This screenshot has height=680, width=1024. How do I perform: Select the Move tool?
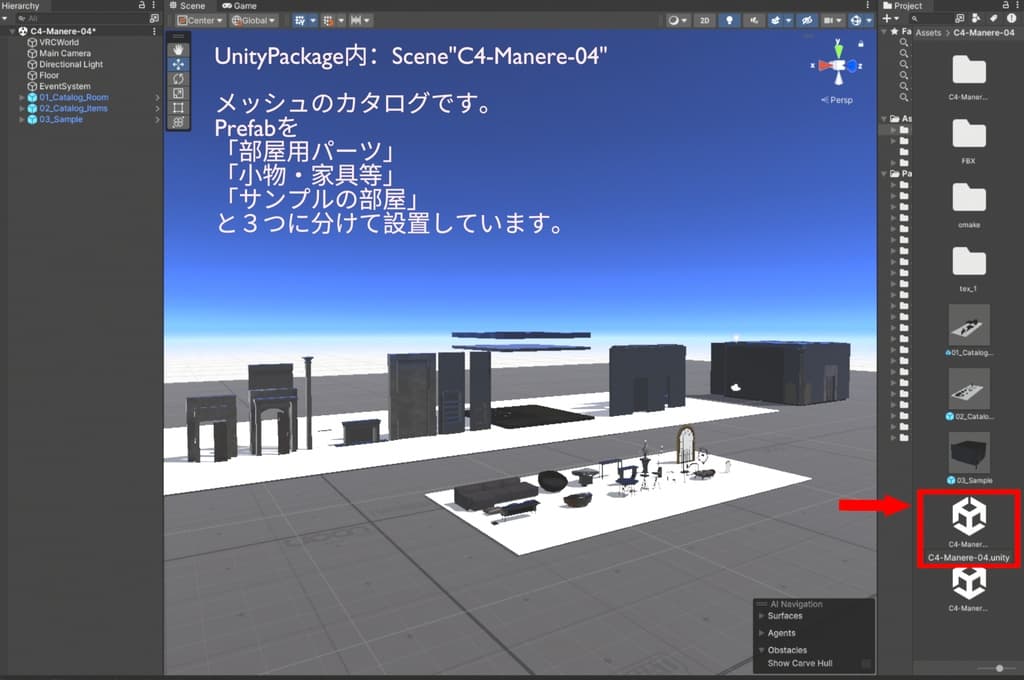pyautogui.click(x=178, y=64)
